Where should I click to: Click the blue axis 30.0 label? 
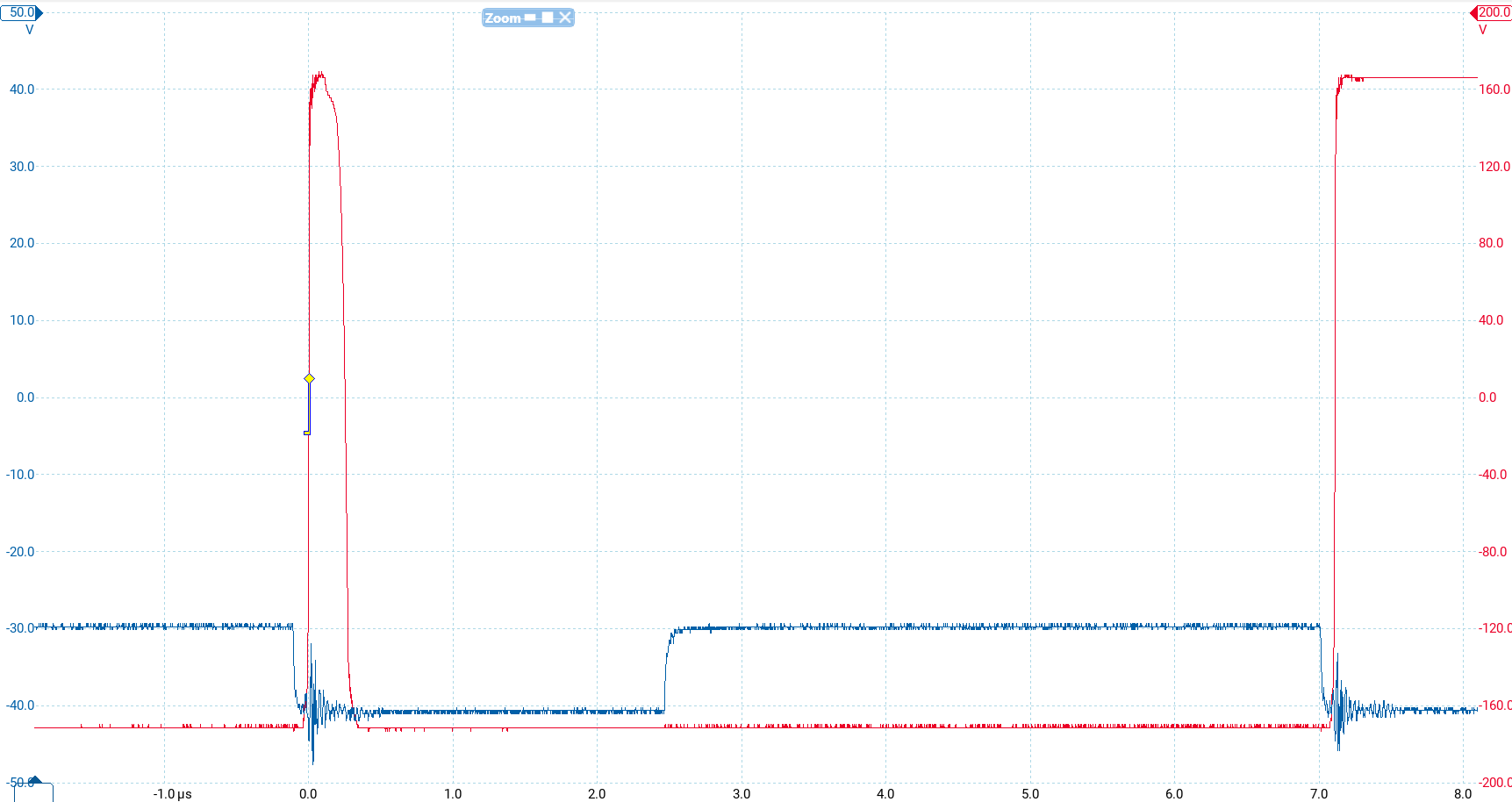point(22,166)
